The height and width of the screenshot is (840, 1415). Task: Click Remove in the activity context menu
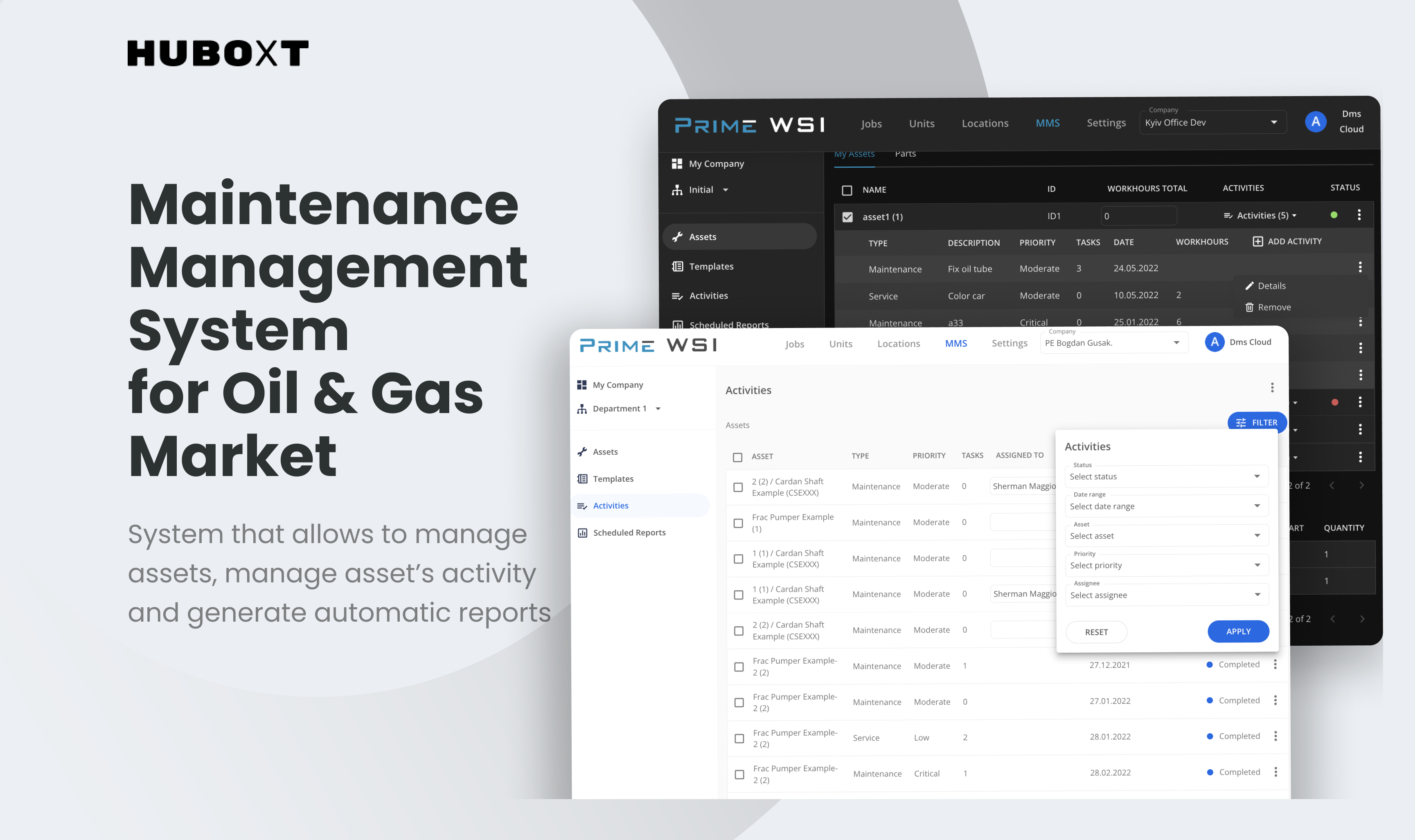pyautogui.click(x=1274, y=308)
